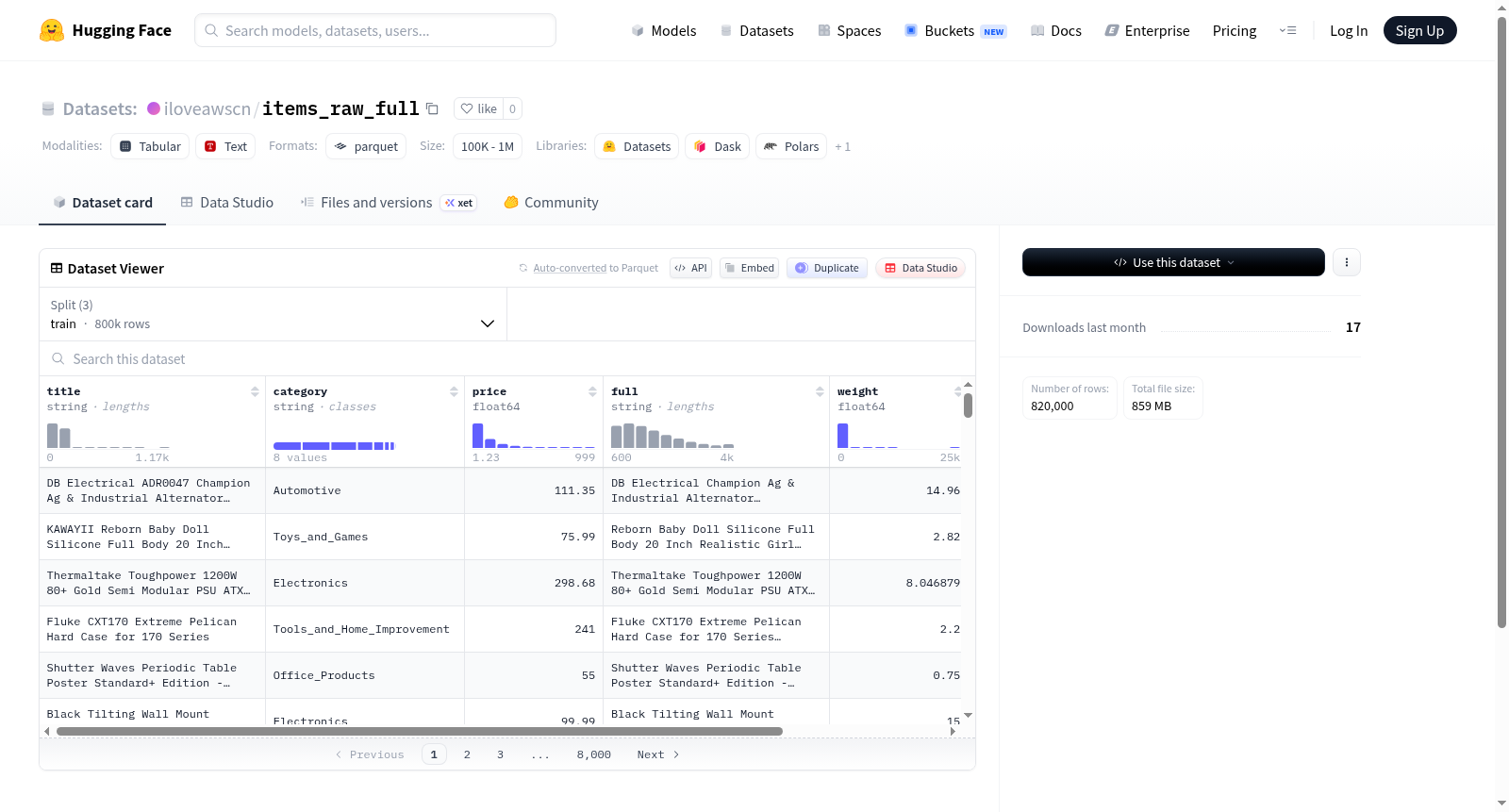1509x812 pixels.
Task: Show the one additional library
Action: [842, 147]
